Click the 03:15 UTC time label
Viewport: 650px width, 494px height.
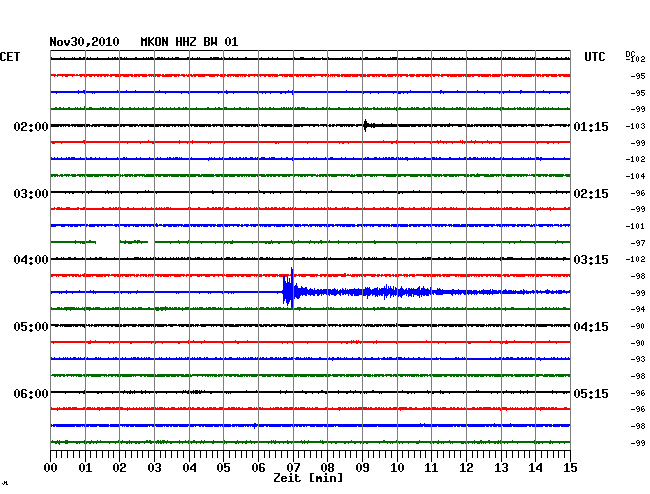point(591,260)
